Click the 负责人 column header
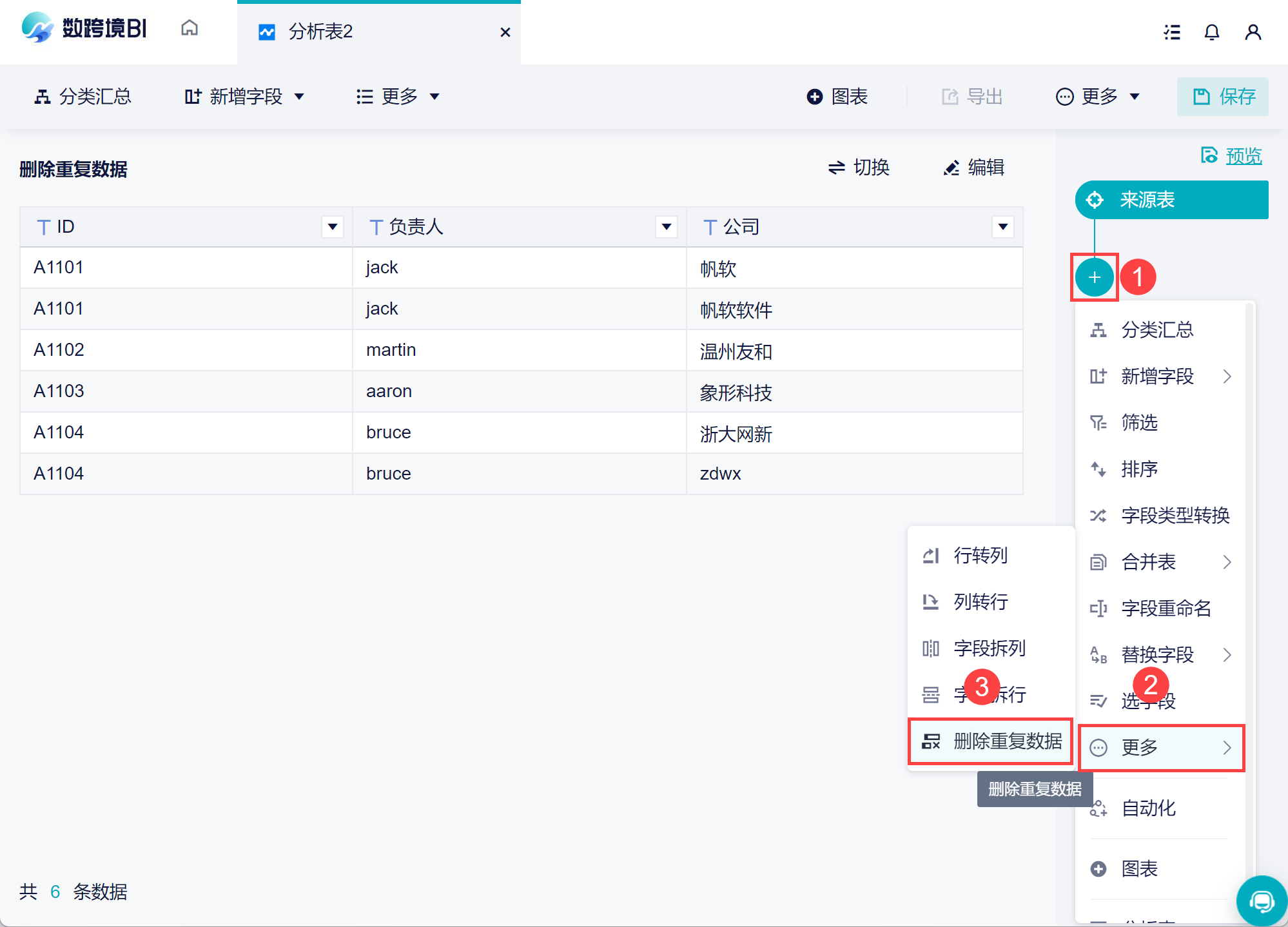 (520, 227)
